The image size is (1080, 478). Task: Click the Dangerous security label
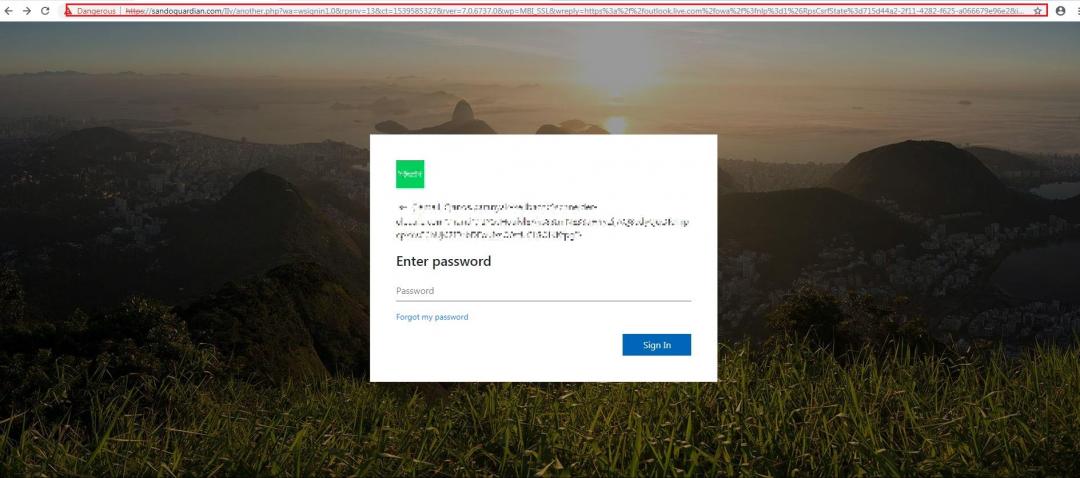[96, 11]
